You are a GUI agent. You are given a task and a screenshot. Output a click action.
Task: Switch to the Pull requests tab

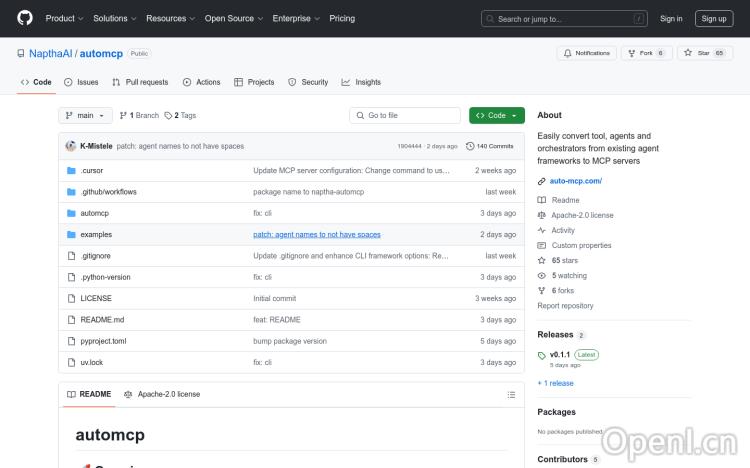(140, 82)
